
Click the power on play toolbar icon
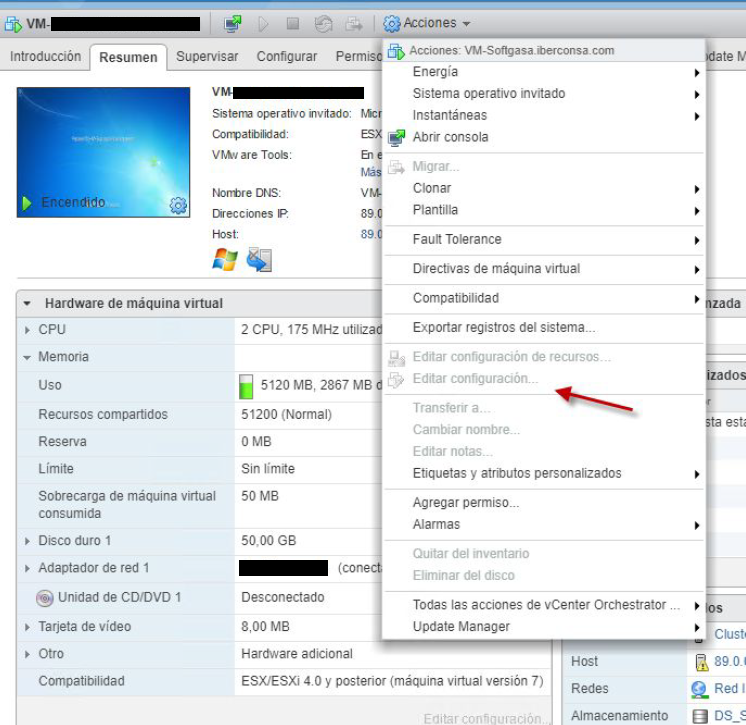[x=263, y=24]
